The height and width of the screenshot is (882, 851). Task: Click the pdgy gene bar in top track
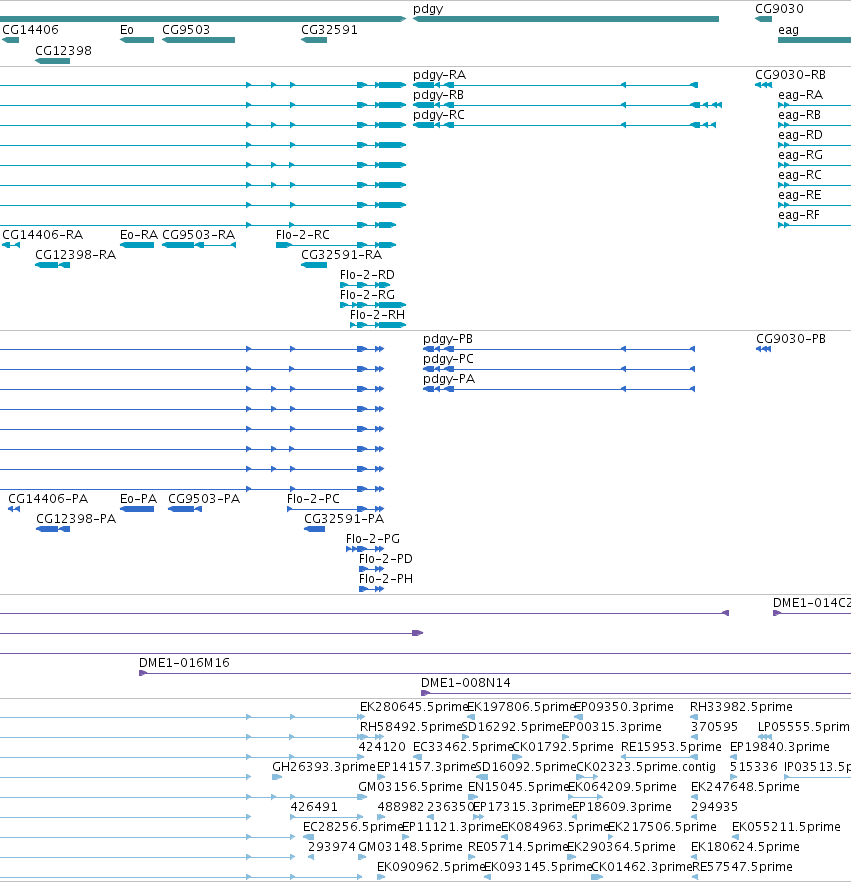point(566,19)
